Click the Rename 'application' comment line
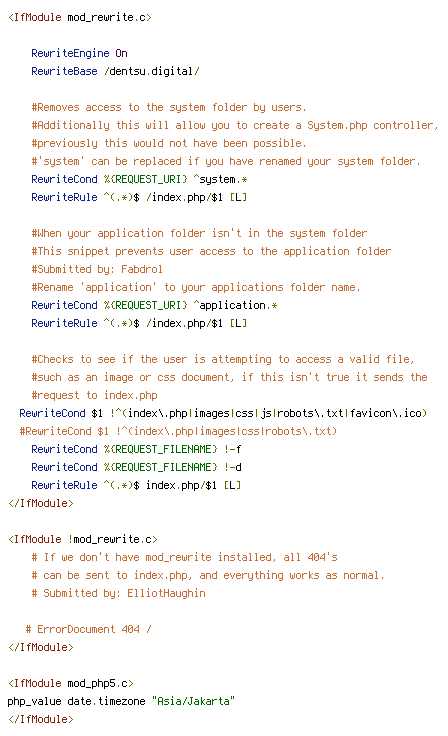The width and height of the screenshot is (448, 736). pyautogui.click(x=196, y=287)
